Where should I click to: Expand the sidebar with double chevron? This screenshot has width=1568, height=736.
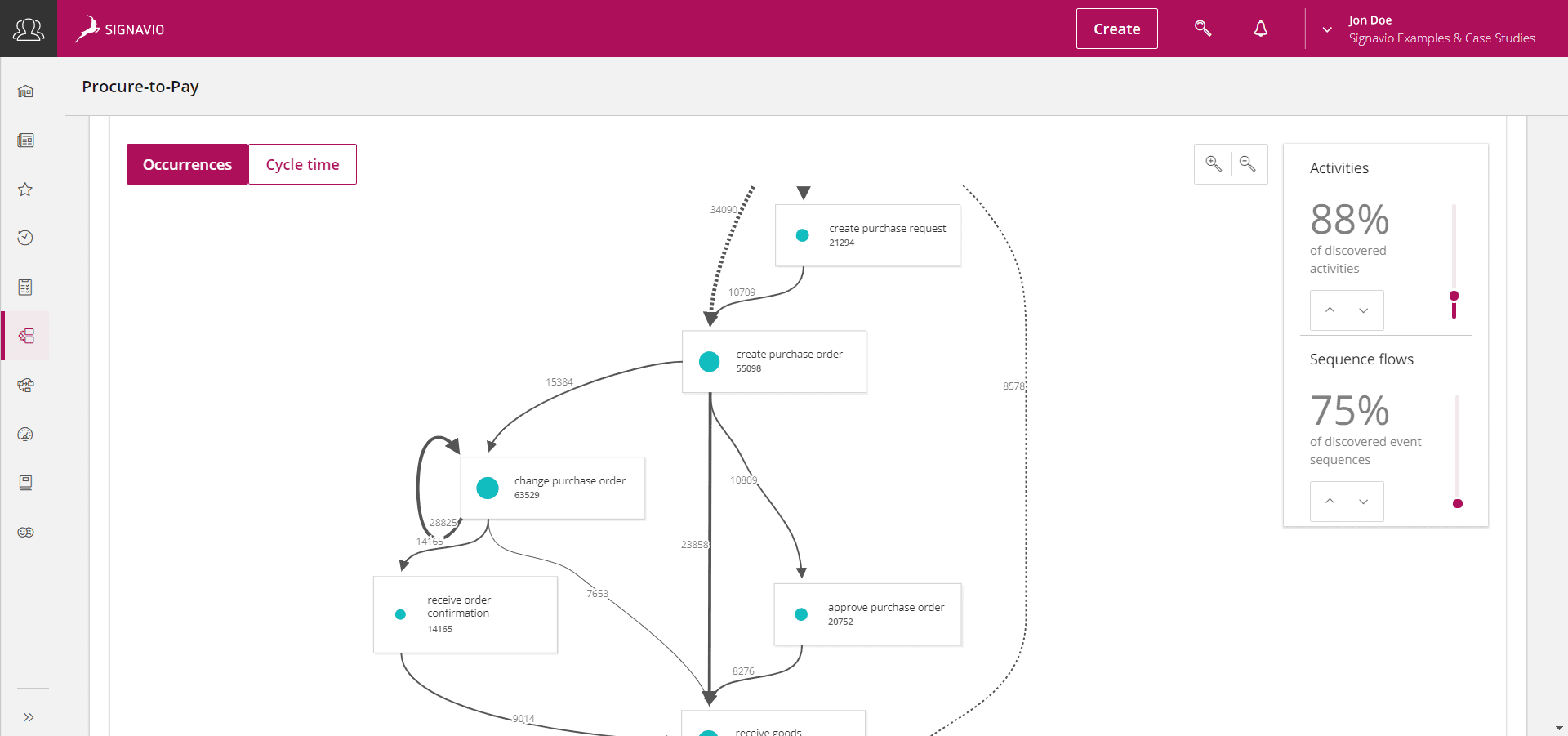pyautogui.click(x=29, y=717)
